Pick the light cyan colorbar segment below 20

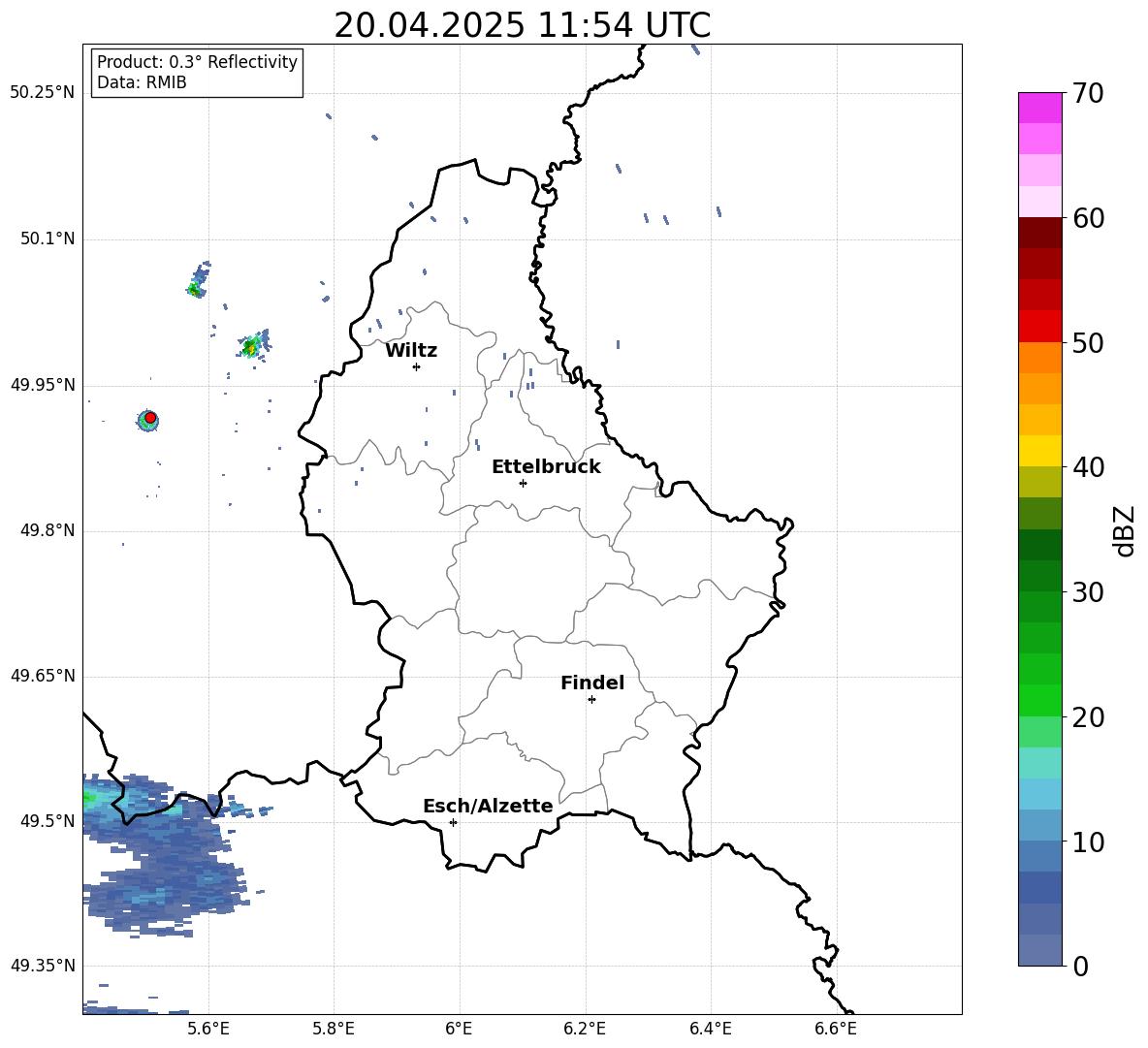pyautogui.click(x=1039, y=763)
